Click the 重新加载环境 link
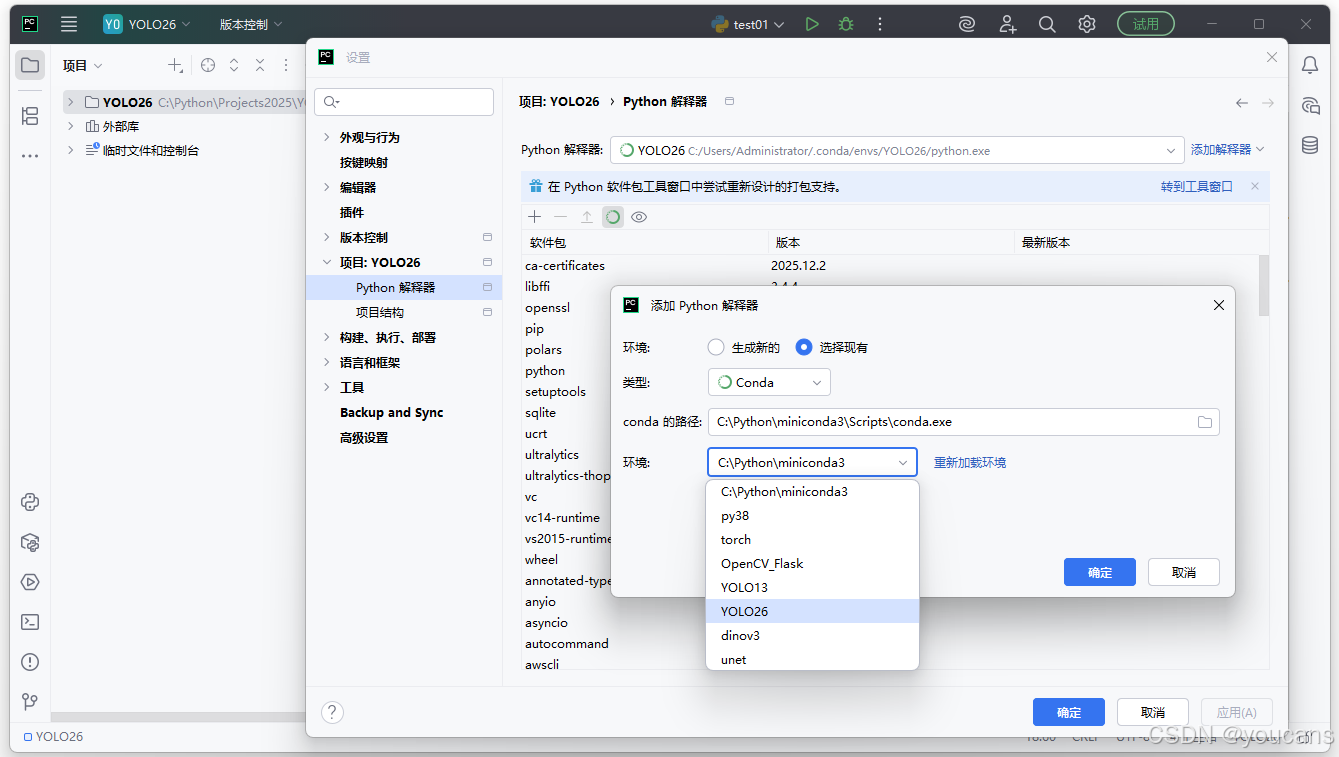Image resolution: width=1339 pixels, height=757 pixels. (970, 463)
